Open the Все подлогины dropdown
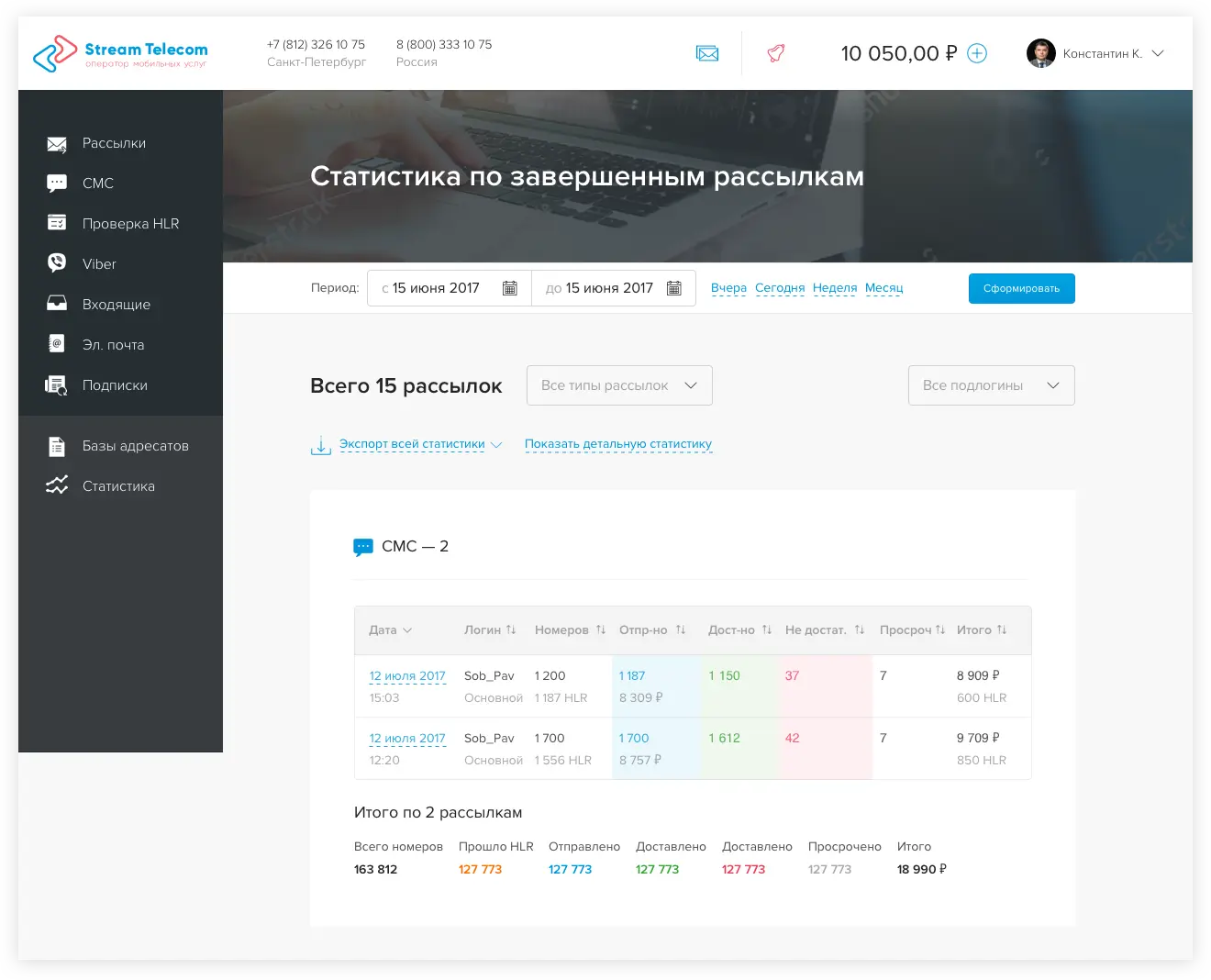The height and width of the screenshot is (980, 1211). click(x=992, y=385)
